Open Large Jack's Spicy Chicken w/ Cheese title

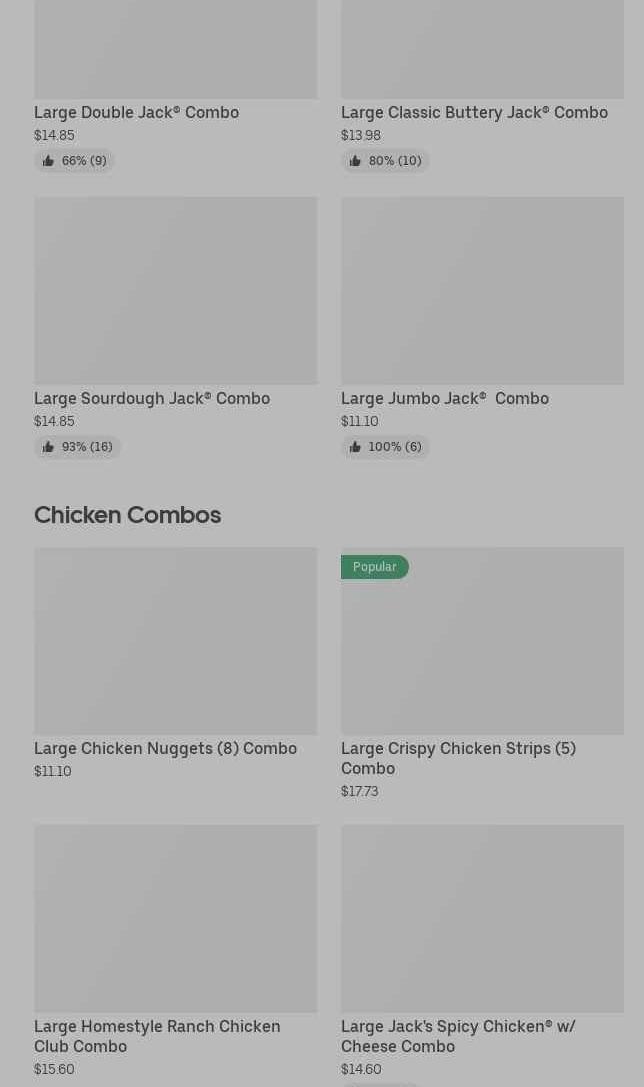pos(458,1036)
